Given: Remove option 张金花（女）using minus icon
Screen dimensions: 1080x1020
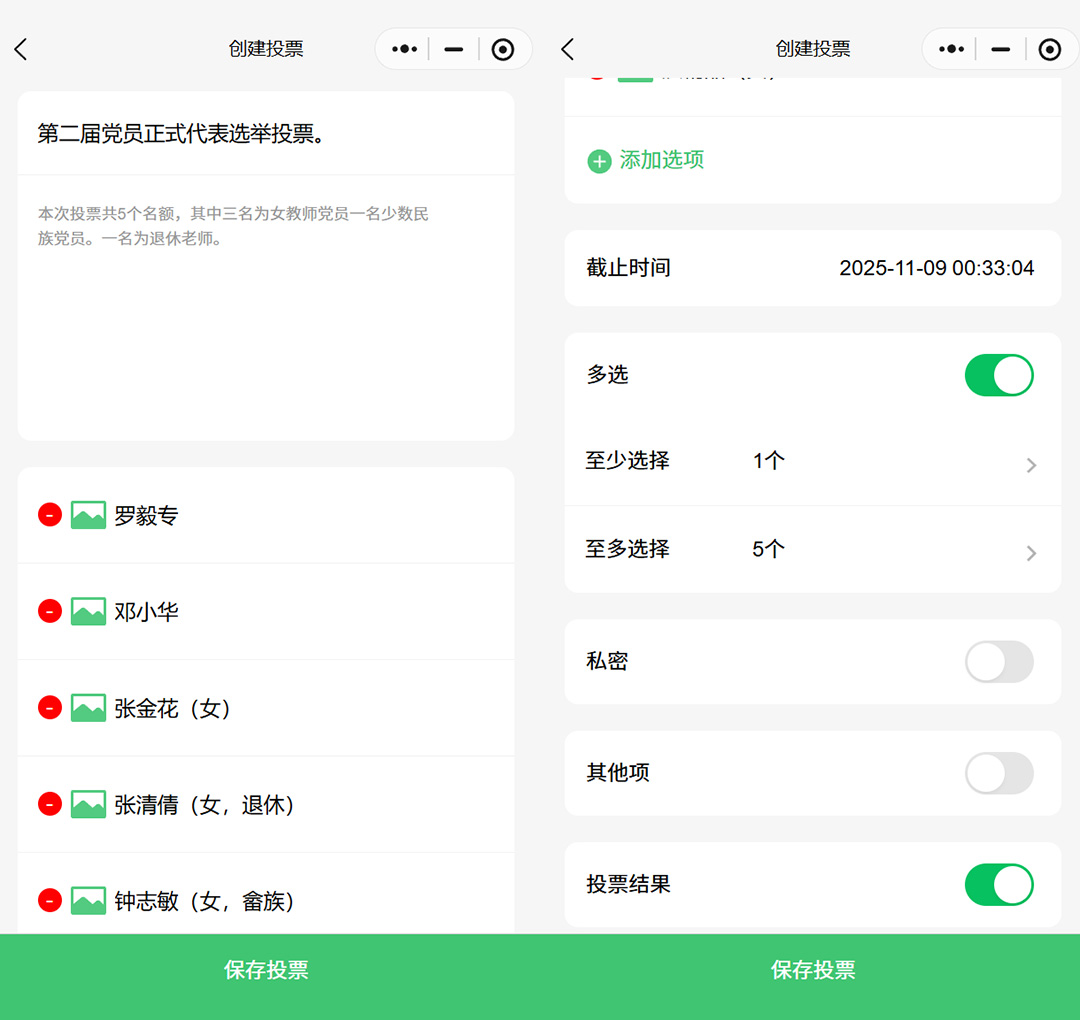Looking at the screenshot, I should pos(50,708).
